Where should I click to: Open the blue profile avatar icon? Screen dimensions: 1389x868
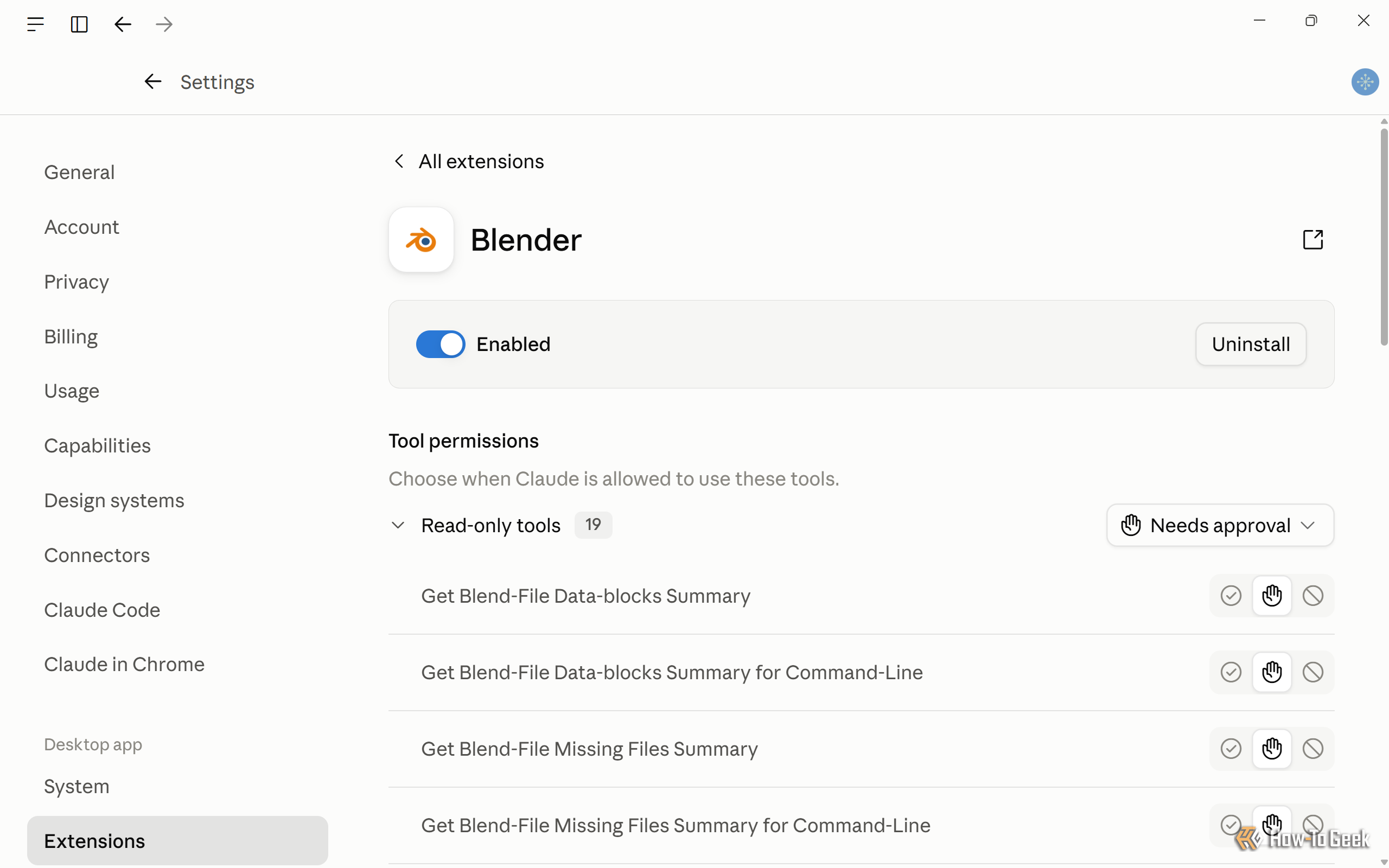[x=1365, y=81]
